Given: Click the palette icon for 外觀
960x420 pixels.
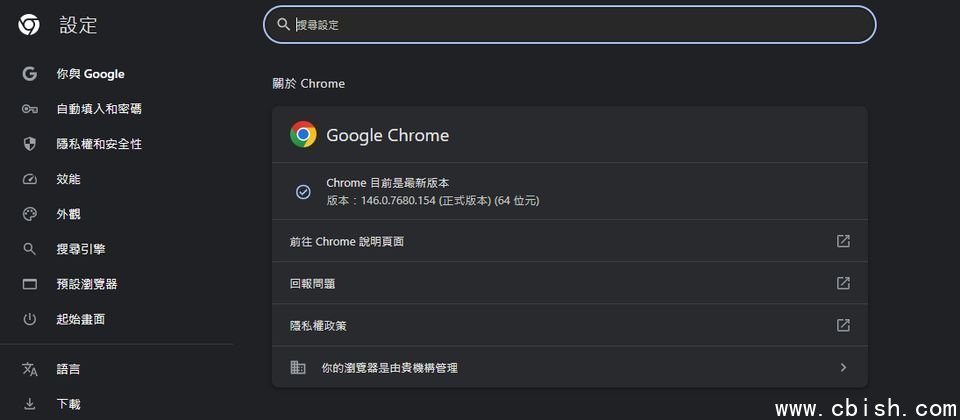Looking at the screenshot, I should tap(30, 214).
